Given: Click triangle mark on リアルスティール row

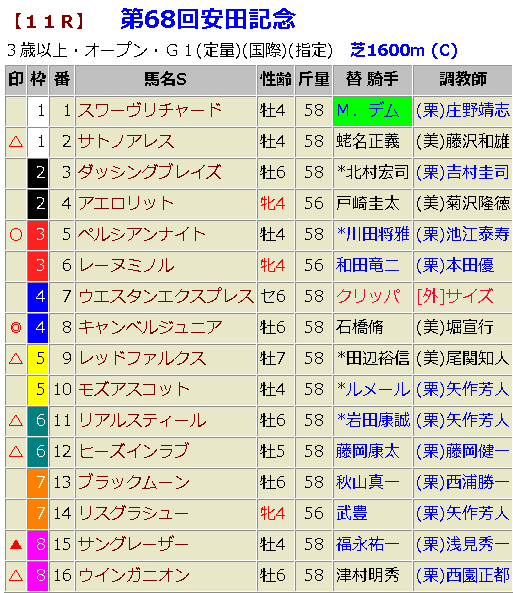Looking at the screenshot, I should 16,421.
